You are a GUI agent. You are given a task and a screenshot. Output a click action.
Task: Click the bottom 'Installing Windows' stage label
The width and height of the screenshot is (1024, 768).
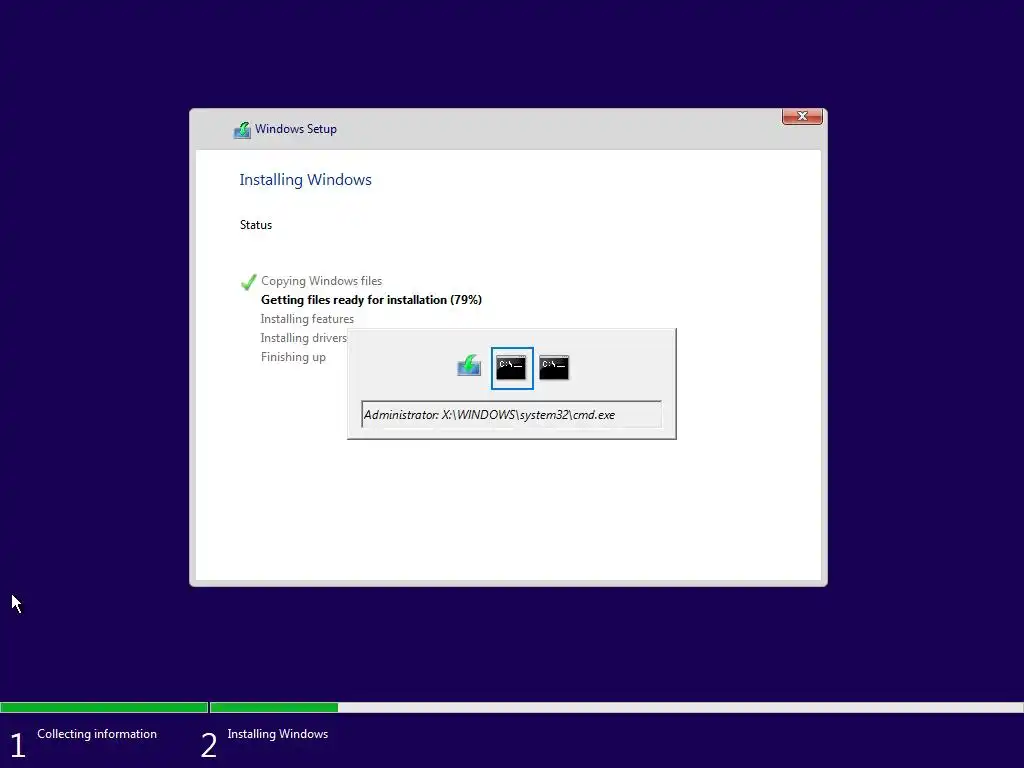(x=278, y=734)
